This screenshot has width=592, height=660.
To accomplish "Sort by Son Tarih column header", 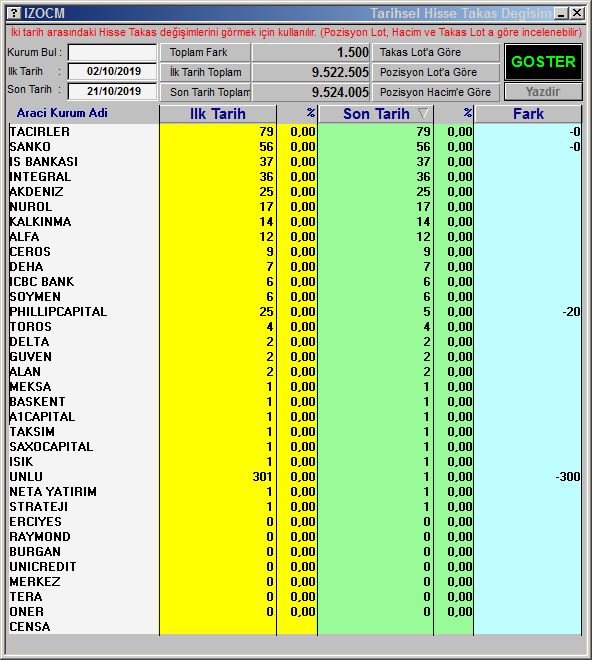I will pos(376,114).
